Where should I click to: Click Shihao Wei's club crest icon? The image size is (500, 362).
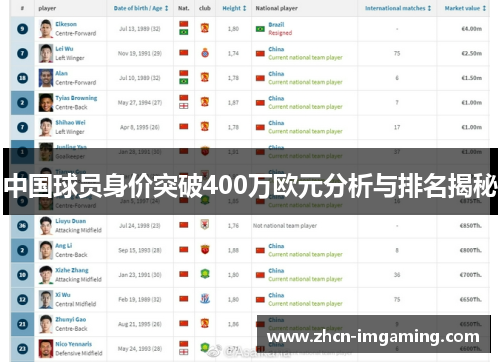[x=205, y=126]
